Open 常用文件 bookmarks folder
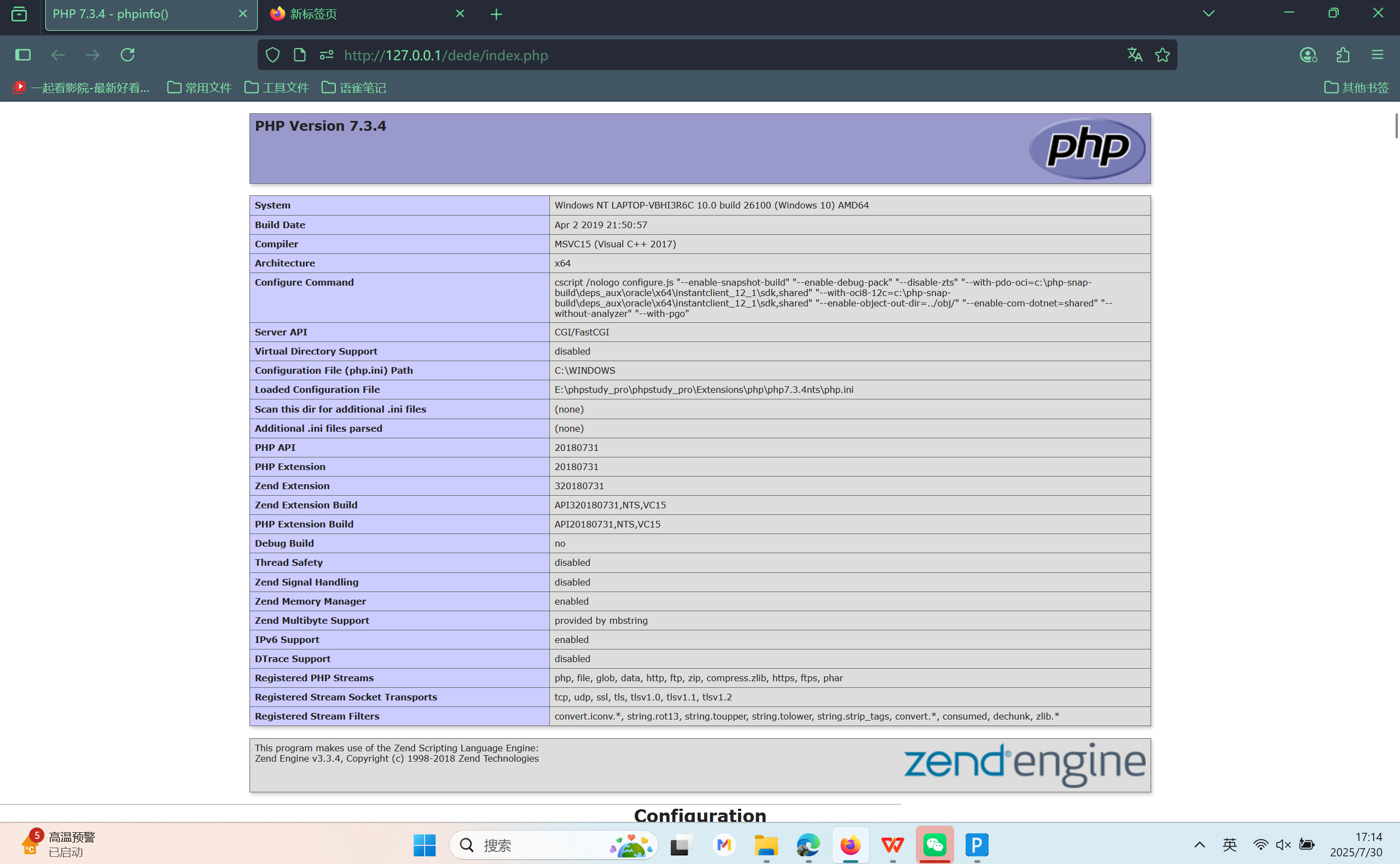The image size is (1400, 864). click(199, 88)
